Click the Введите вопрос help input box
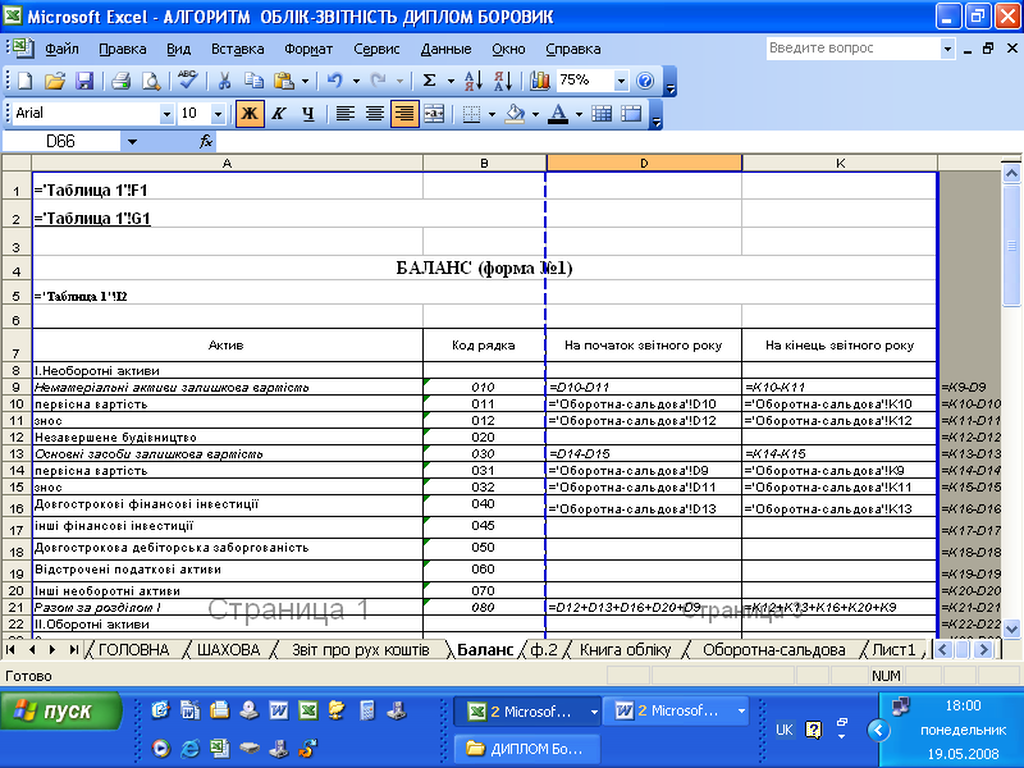1024x768 pixels. (851, 48)
